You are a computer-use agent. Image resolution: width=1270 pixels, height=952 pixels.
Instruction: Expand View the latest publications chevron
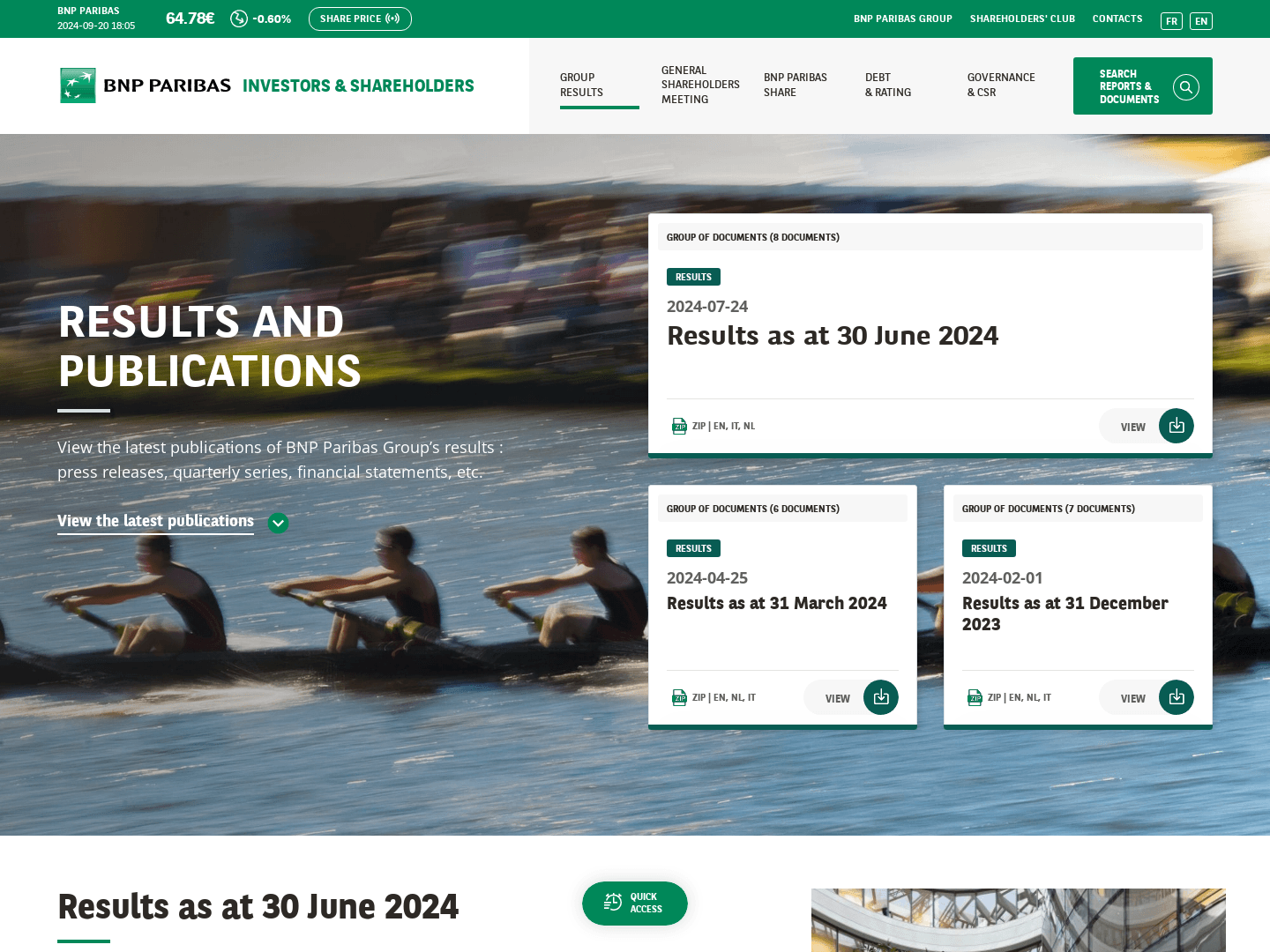click(278, 523)
